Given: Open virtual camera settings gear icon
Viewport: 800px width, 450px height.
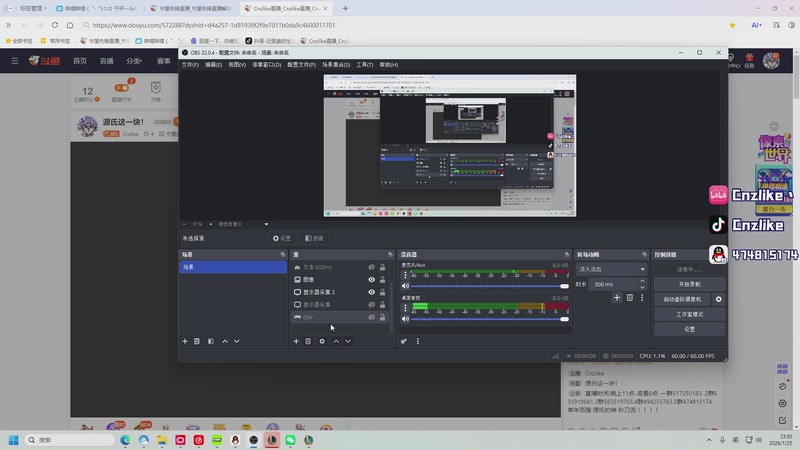Looking at the screenshot, I should click(x=719, y=299).
